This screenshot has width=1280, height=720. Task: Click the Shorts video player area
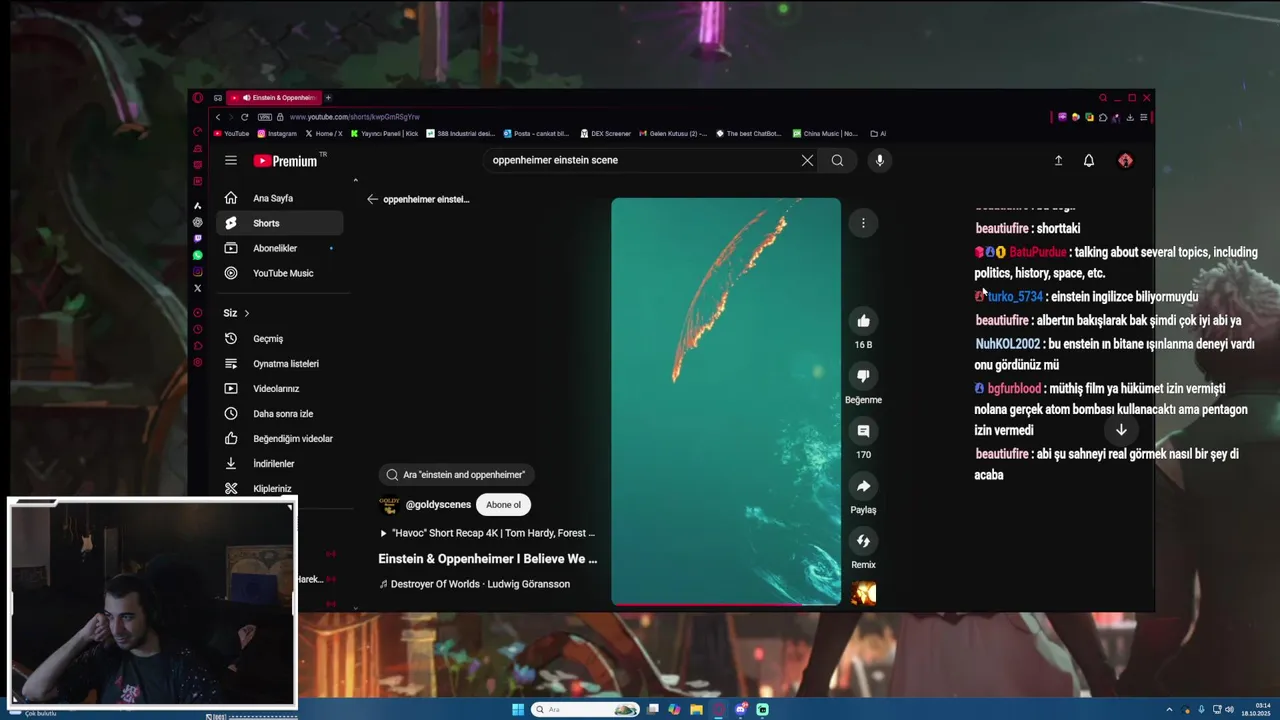726,400
